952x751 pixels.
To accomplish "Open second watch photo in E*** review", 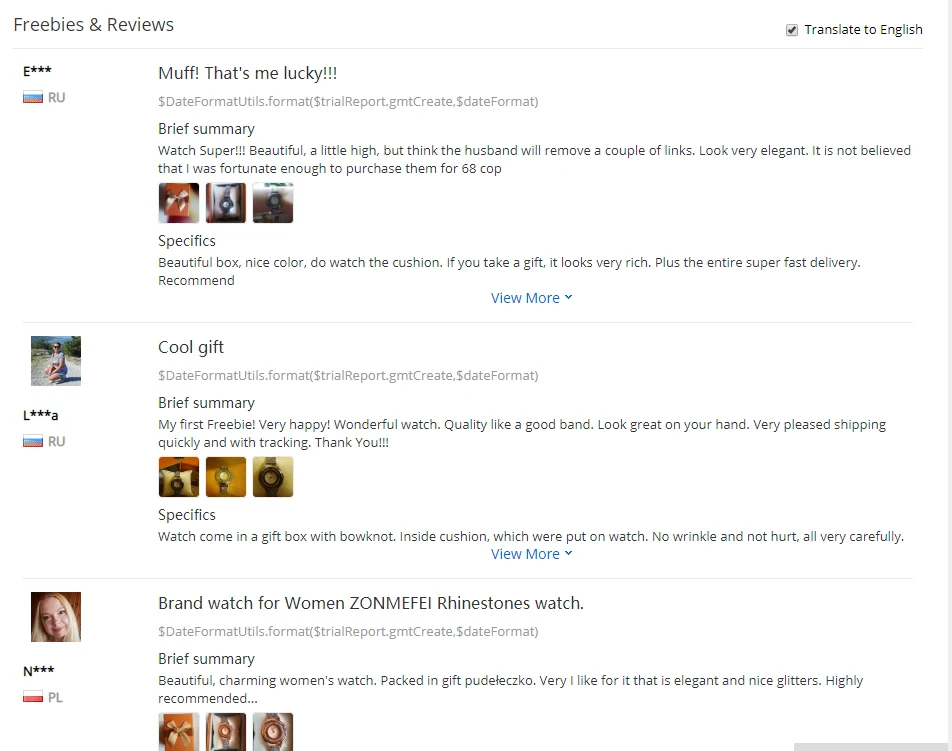I will point(226,203).
